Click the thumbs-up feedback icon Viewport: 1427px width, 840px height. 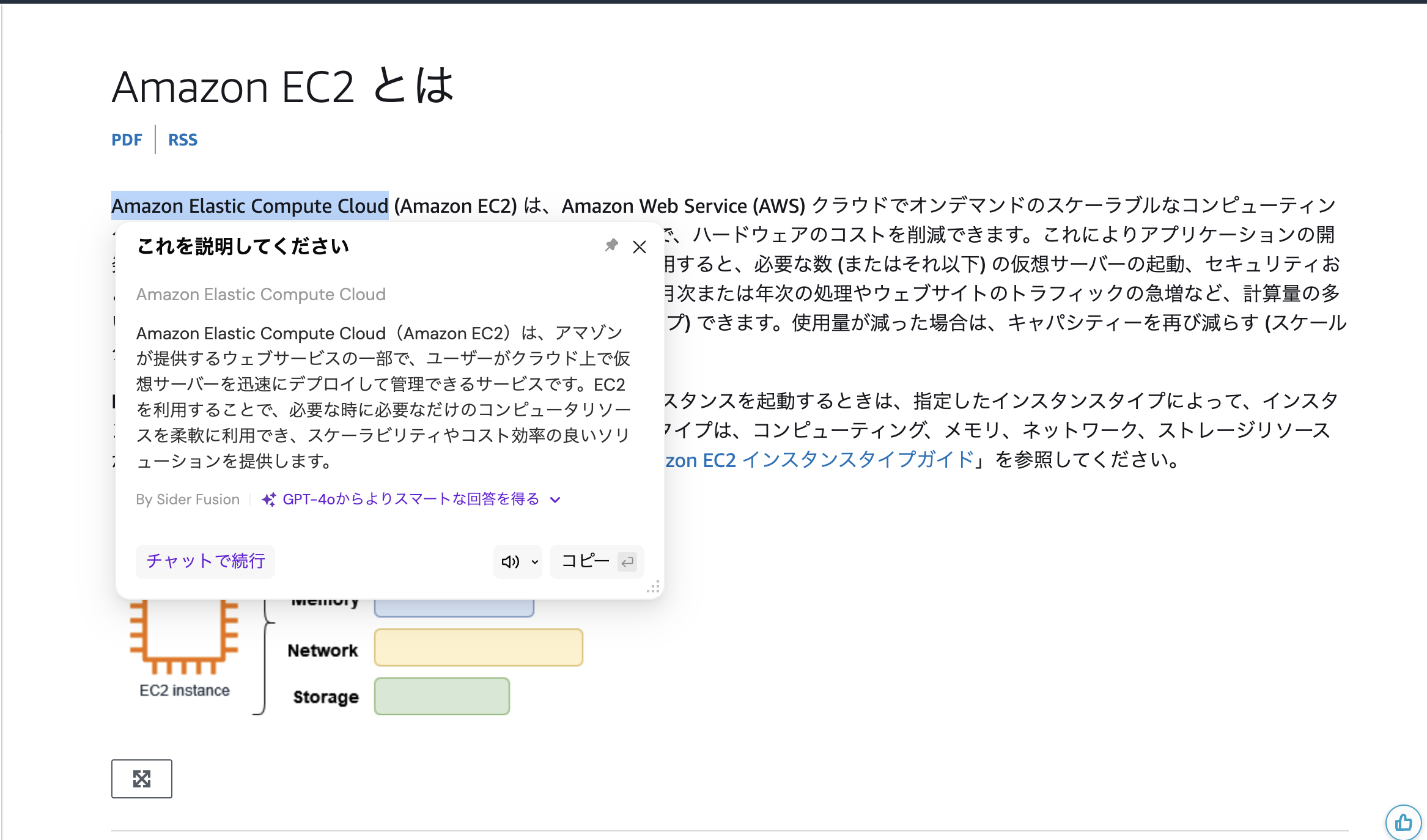click(1403, 822)
